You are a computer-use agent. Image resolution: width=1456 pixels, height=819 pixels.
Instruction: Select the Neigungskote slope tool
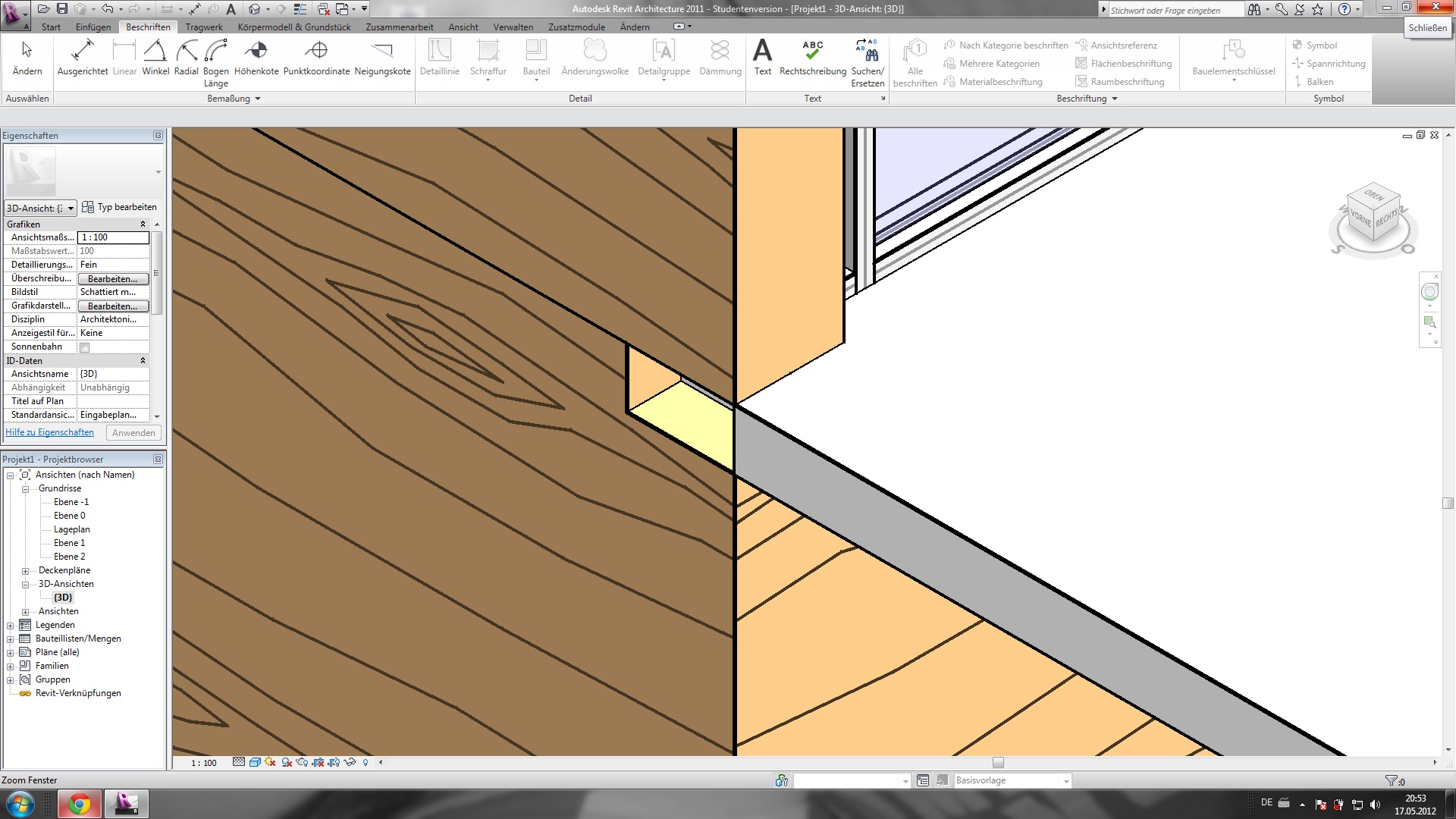[x=382, y=58]
